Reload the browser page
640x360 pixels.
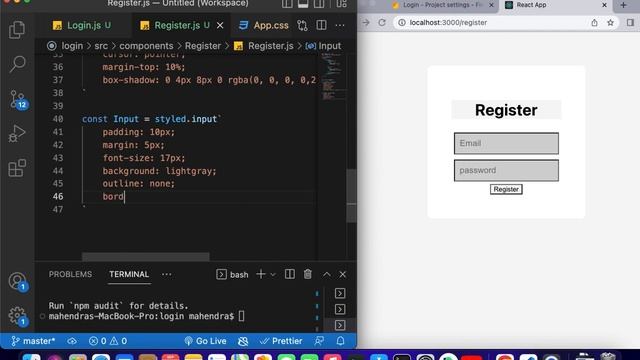(x=382, y=22)
